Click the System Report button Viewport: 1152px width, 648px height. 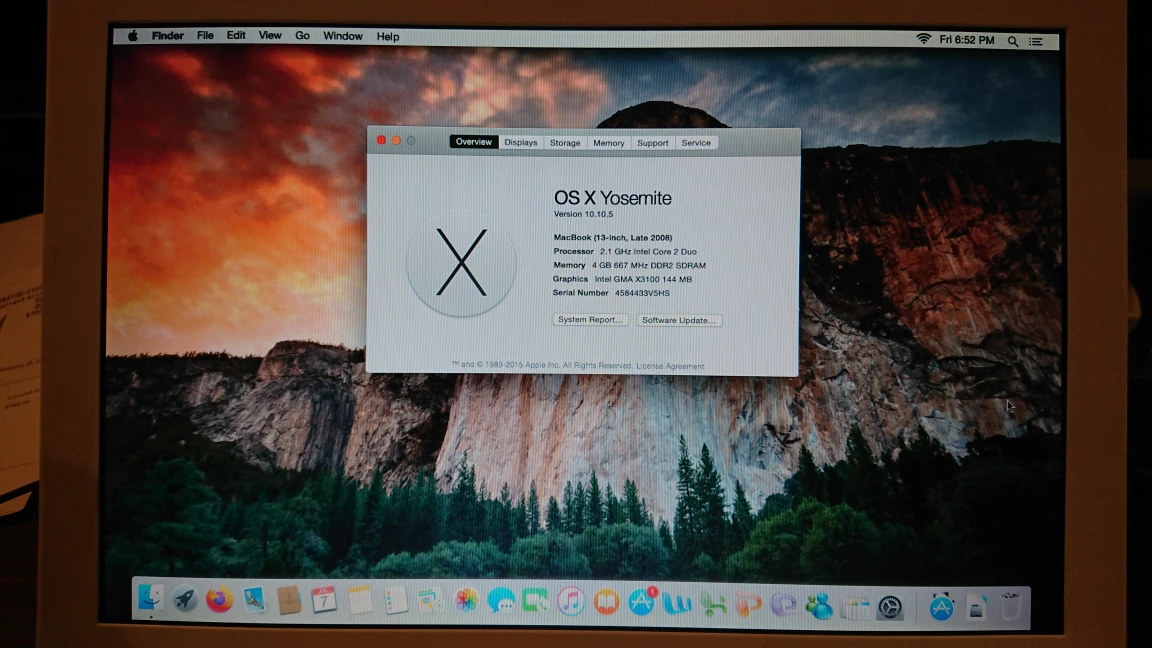(x=590, y=320)
